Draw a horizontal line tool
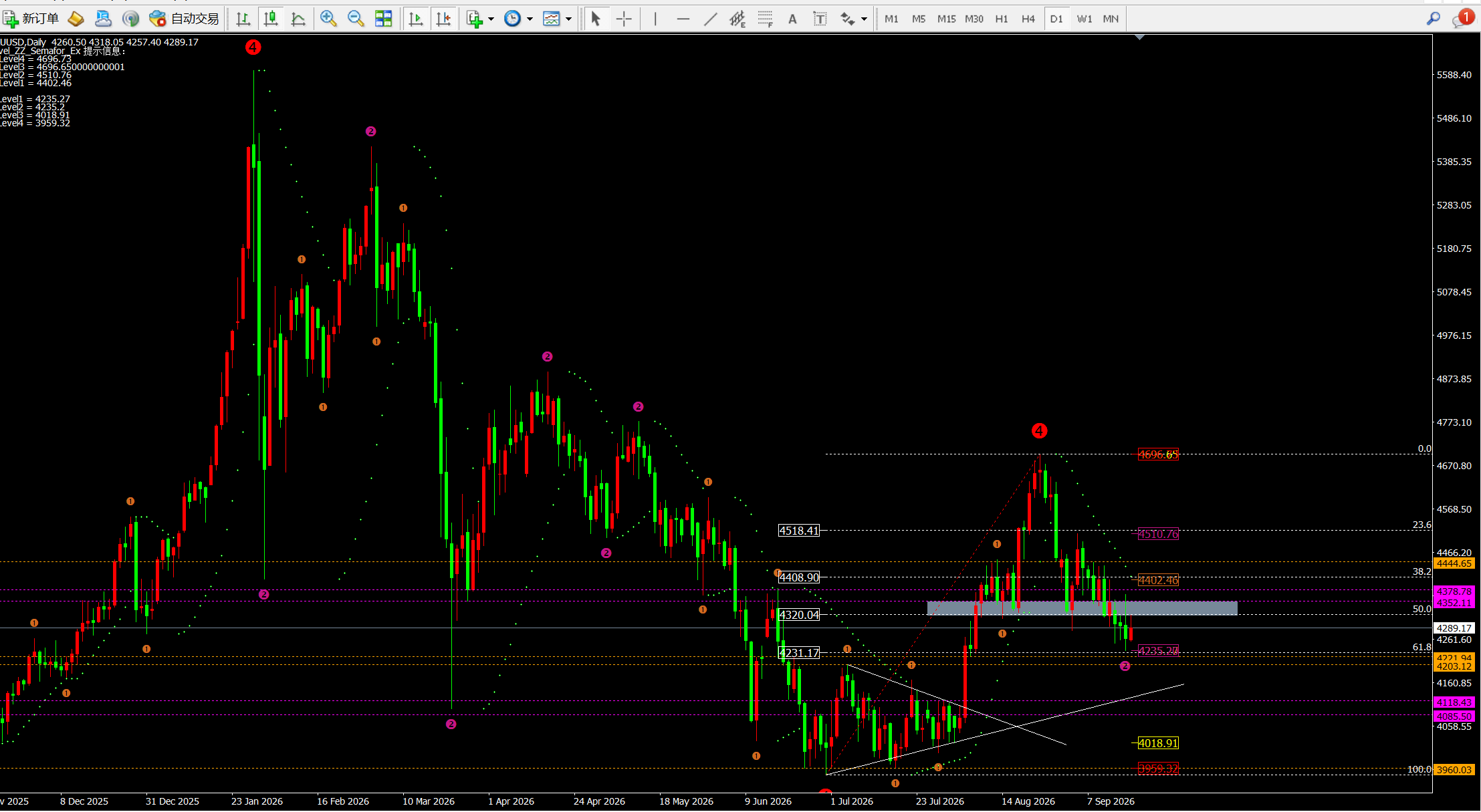 coord(683,19)
